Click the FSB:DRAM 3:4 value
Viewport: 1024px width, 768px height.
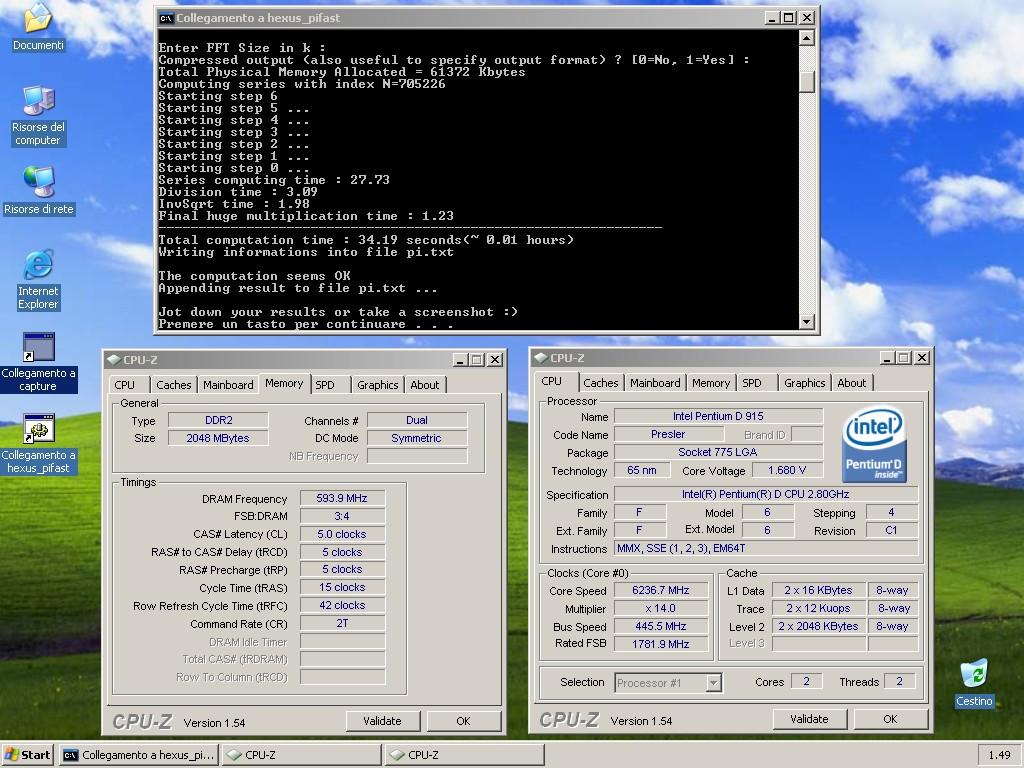(x=342, y=516)
